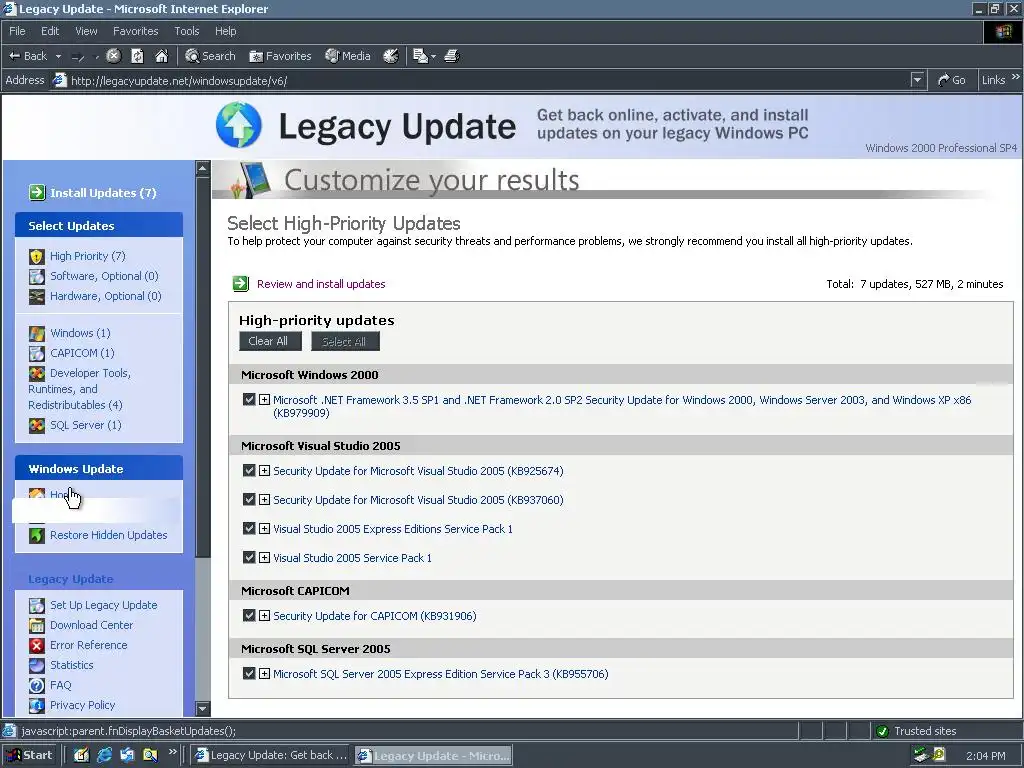Image resolution: width=1024 pixels, height=768 pixels.
Task: Expand details for CAPICOM KB931906 update
Action: [x=264, y=615]
